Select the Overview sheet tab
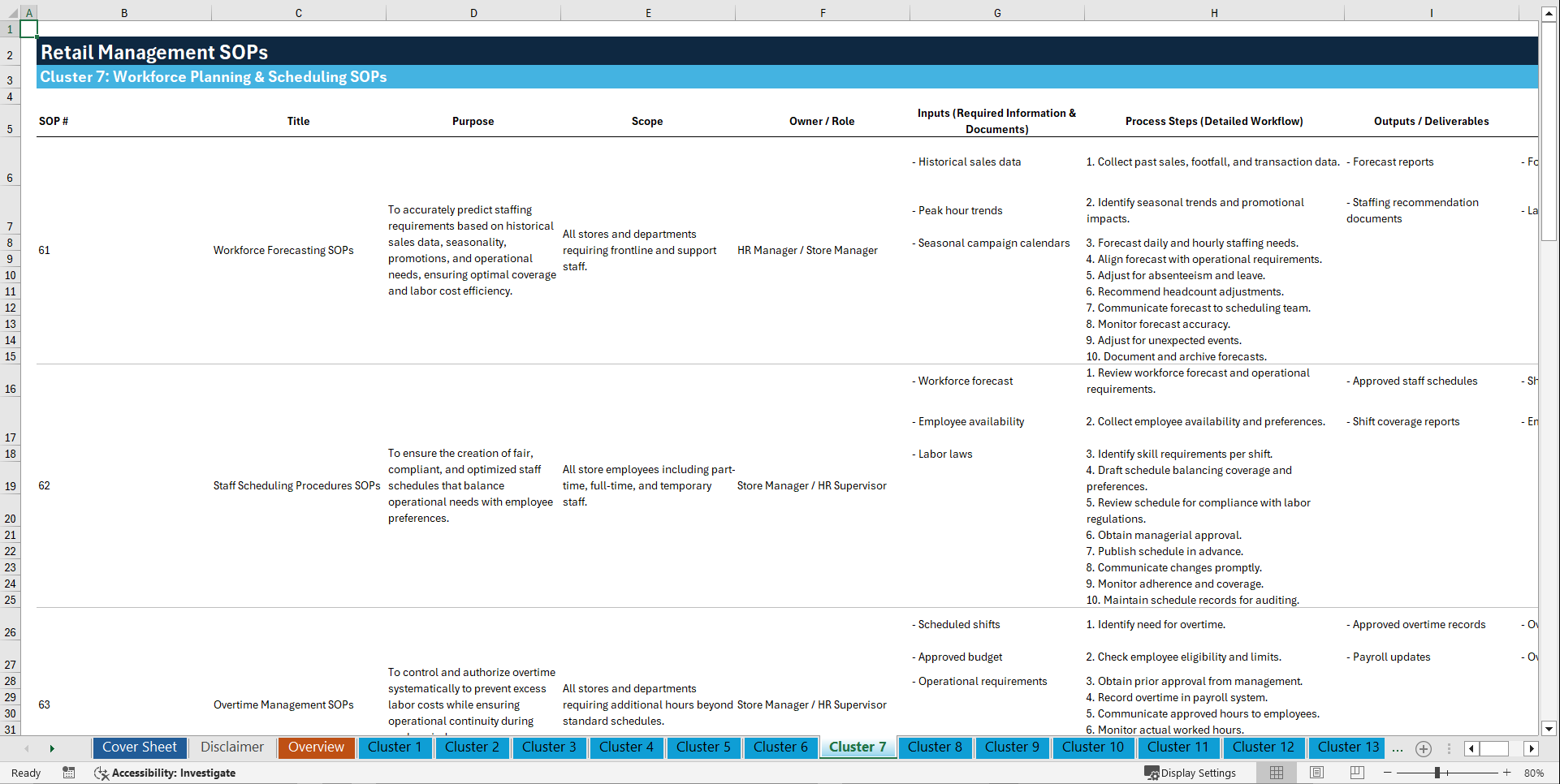 [x=316, y=747]
